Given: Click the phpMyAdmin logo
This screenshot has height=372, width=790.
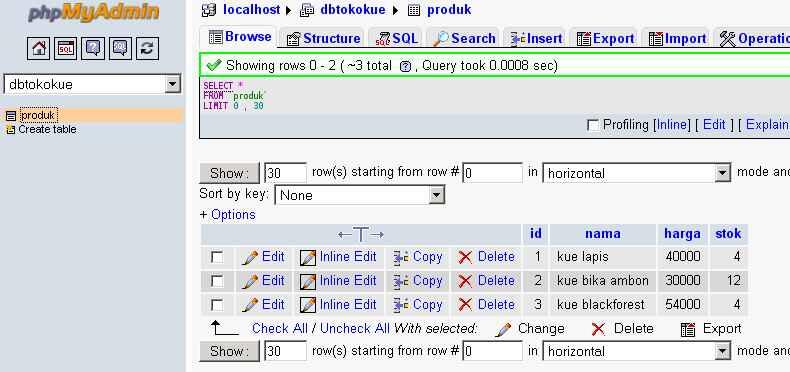Looking at the screenshot, I should pos(94,13).
